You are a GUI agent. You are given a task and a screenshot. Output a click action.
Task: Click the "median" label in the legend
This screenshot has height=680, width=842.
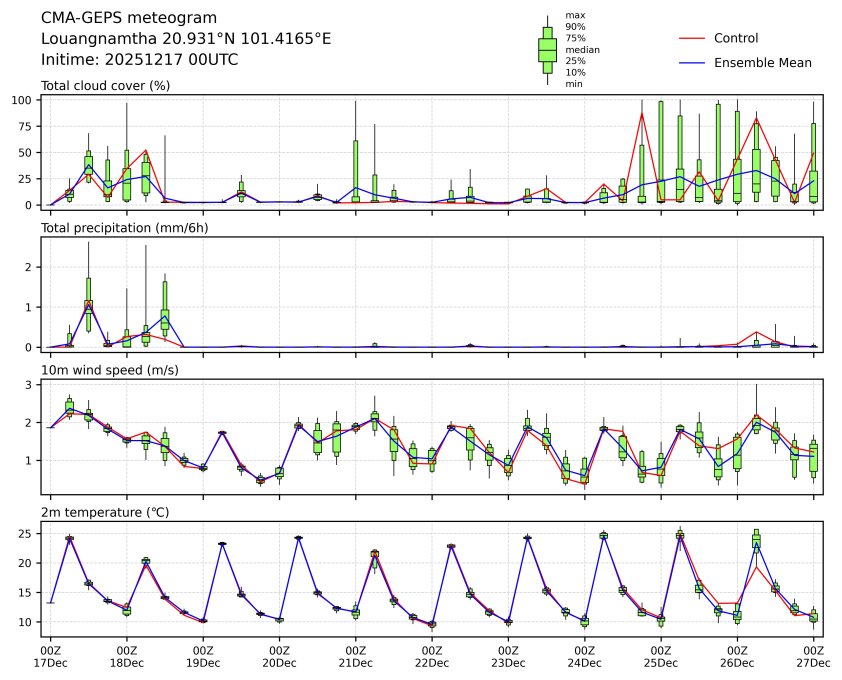[x=576, y=49]
